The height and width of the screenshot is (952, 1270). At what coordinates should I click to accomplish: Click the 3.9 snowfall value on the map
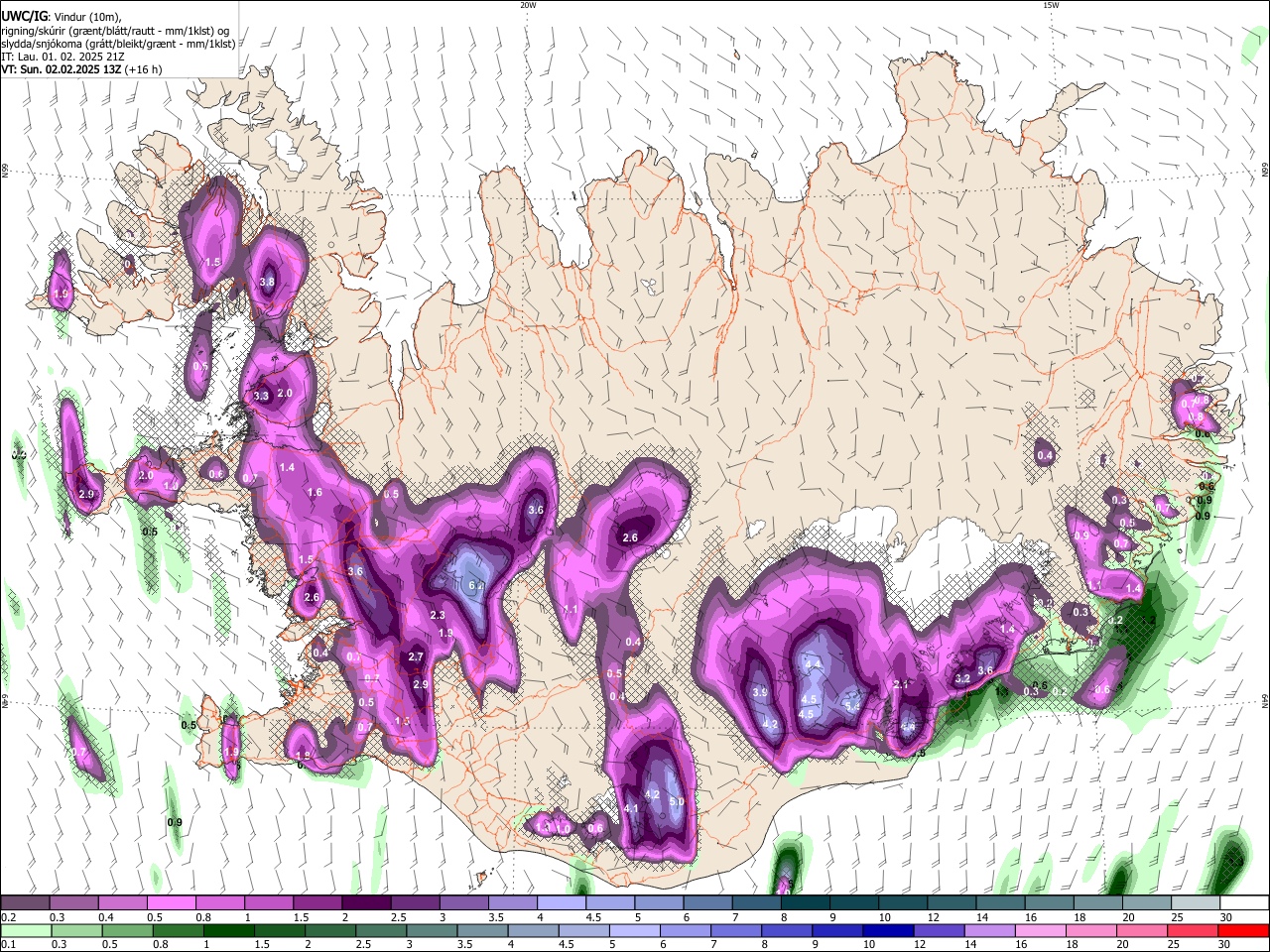point(761,692)
